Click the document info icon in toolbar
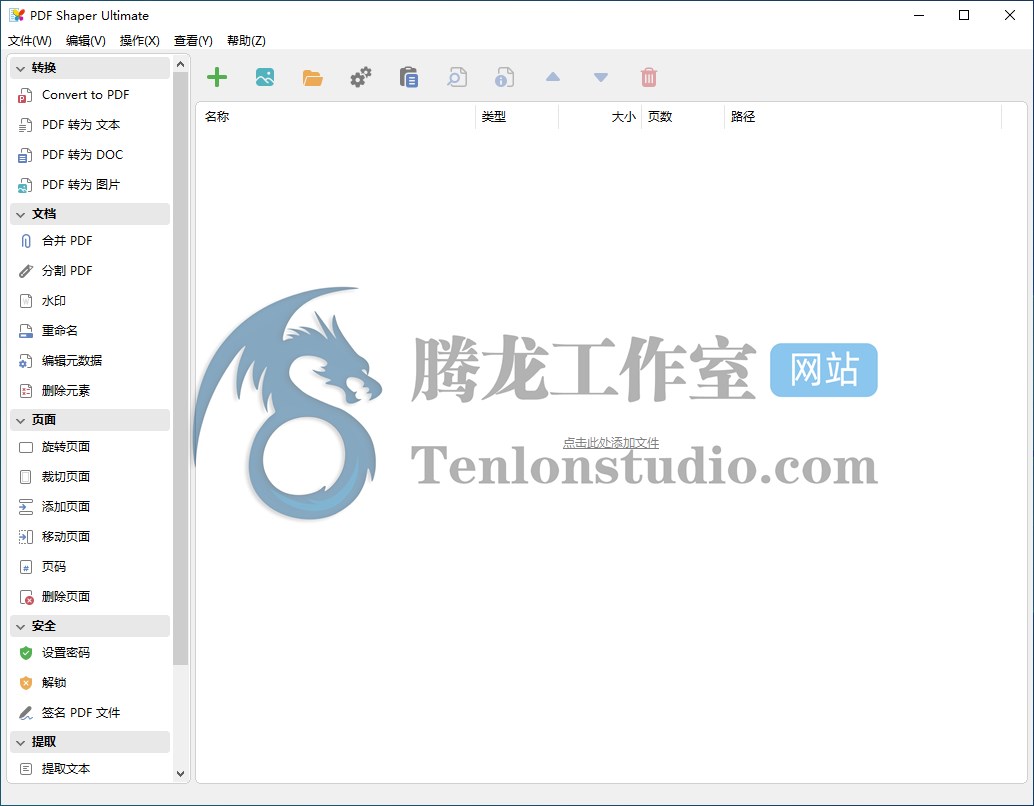The width and height of the screenshot is (1034, 806). [504, 77]
